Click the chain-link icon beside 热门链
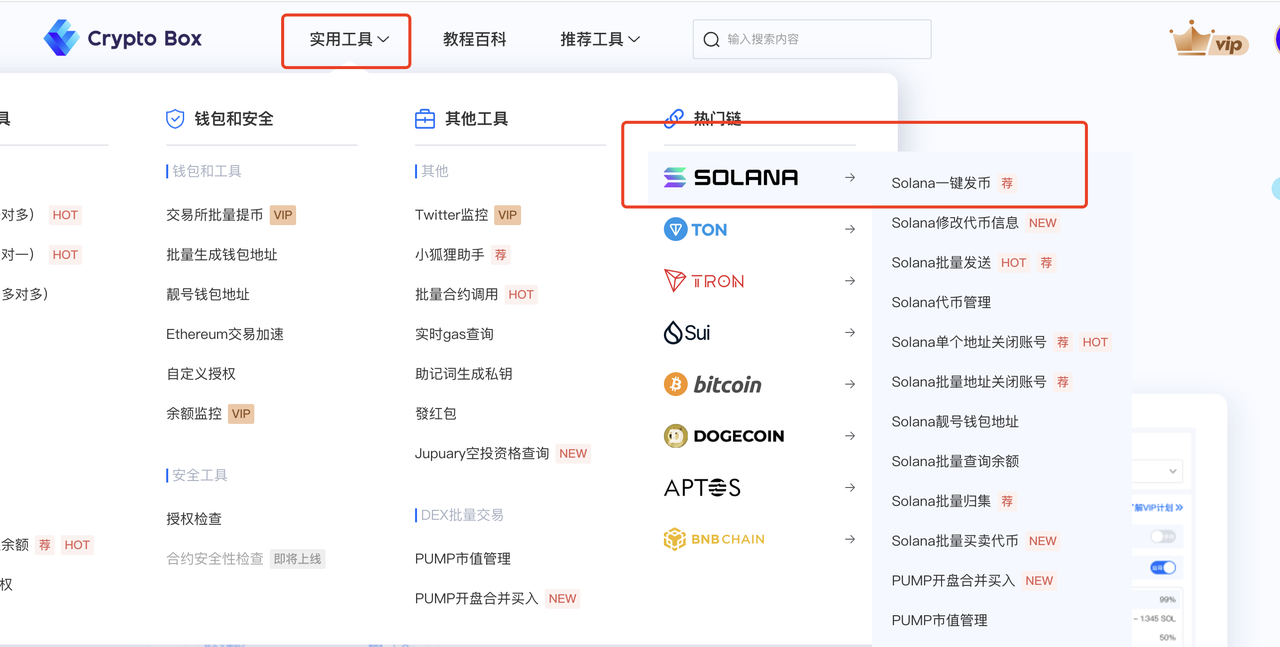The height and width of the screenshot is (647, 1280). (x=674, y=119)
